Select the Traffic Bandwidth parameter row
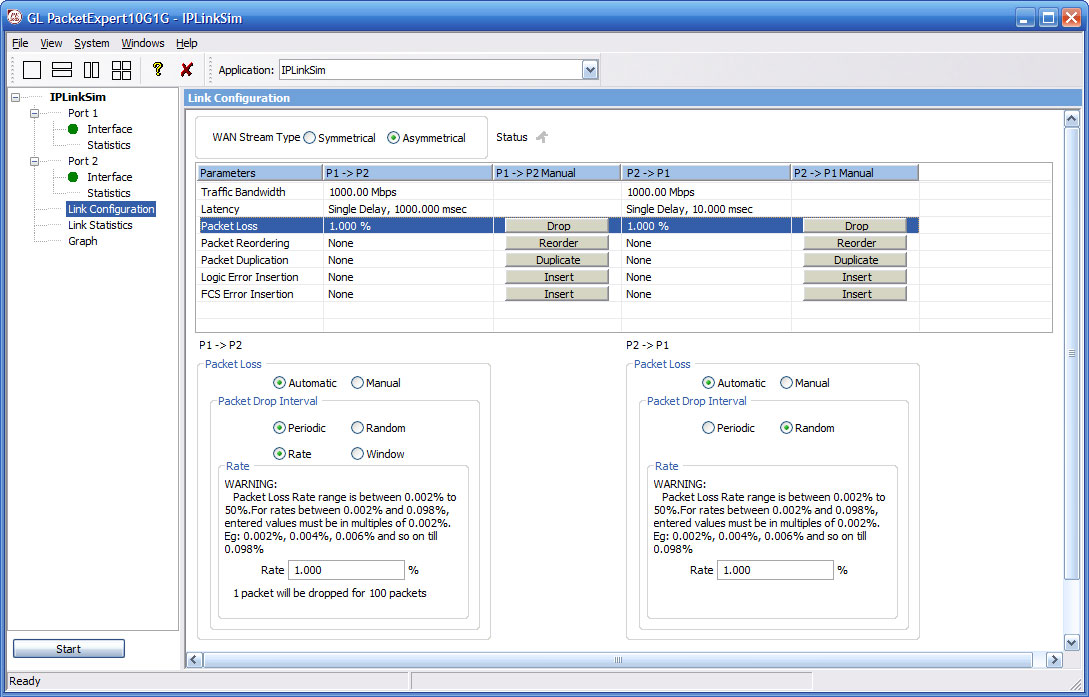 558,192
